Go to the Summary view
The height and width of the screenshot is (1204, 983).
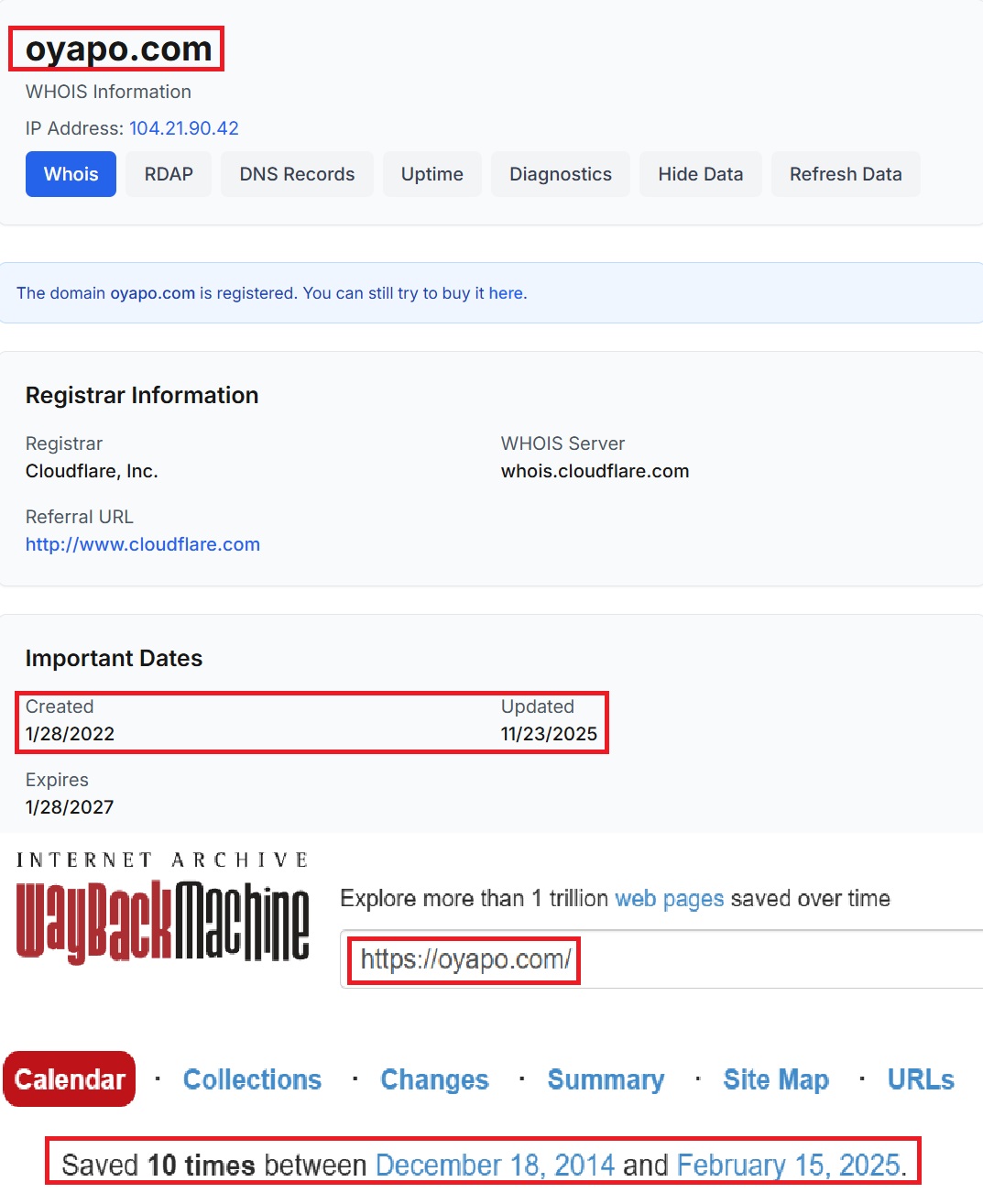pyautogui.click(x=606, y=1079)
